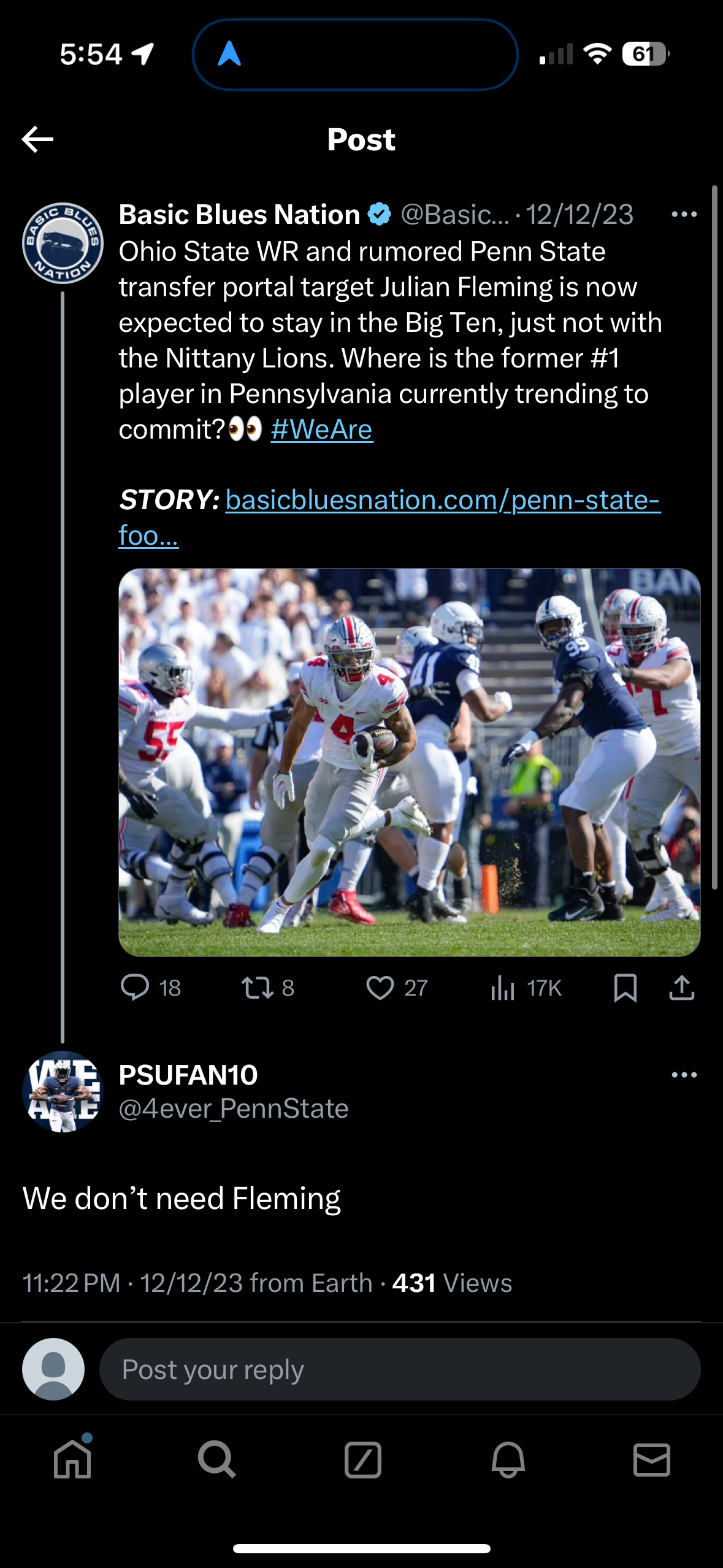The width and height of the screenshot is (723, 1568).
Task: Like the Basic Blues Nation post
Action: pyautogui.click(x=382, y=987)
